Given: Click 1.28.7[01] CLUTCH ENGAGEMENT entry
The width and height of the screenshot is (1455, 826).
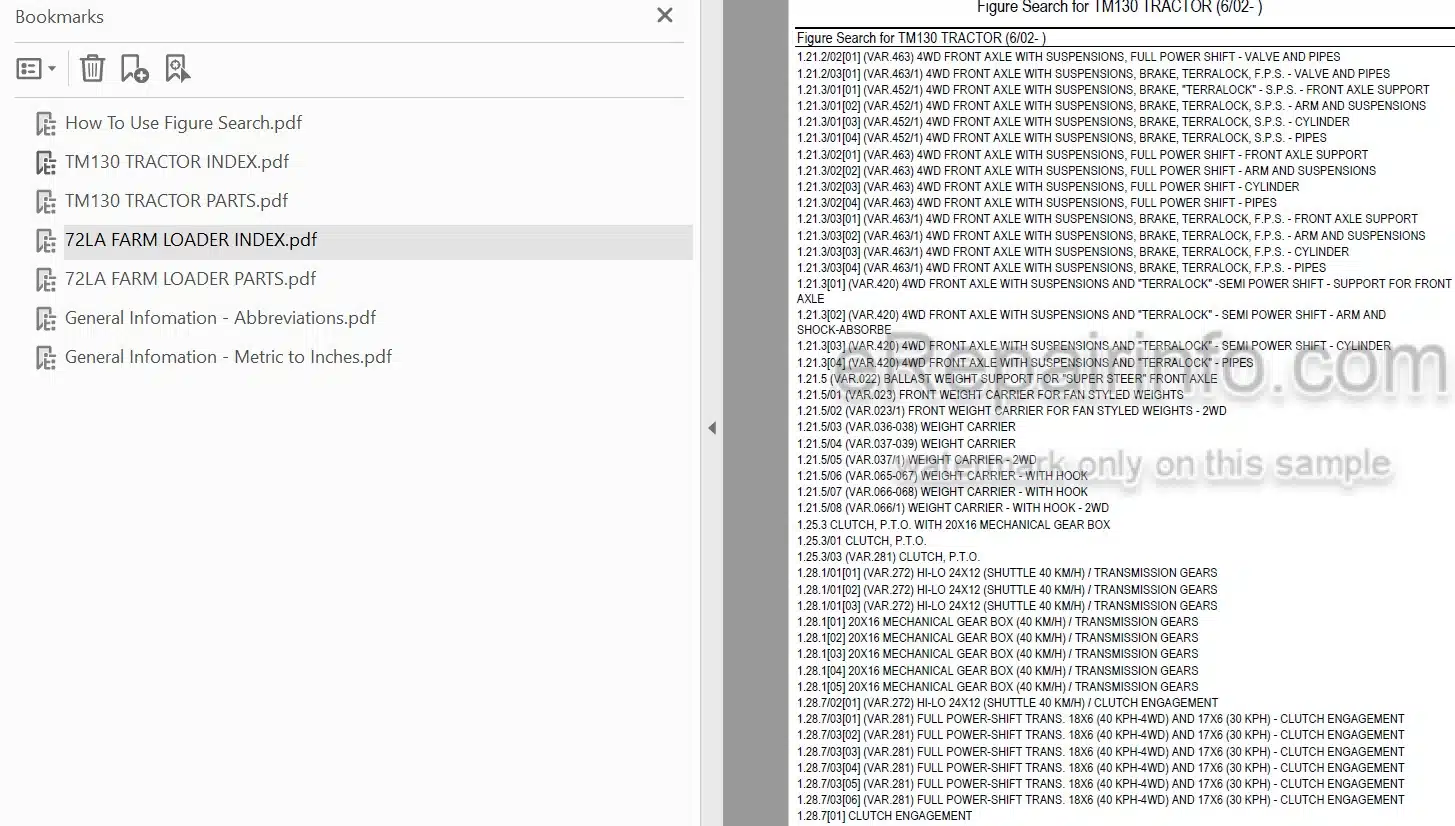Looking at the screenshot, I should [x=884, y=816].
